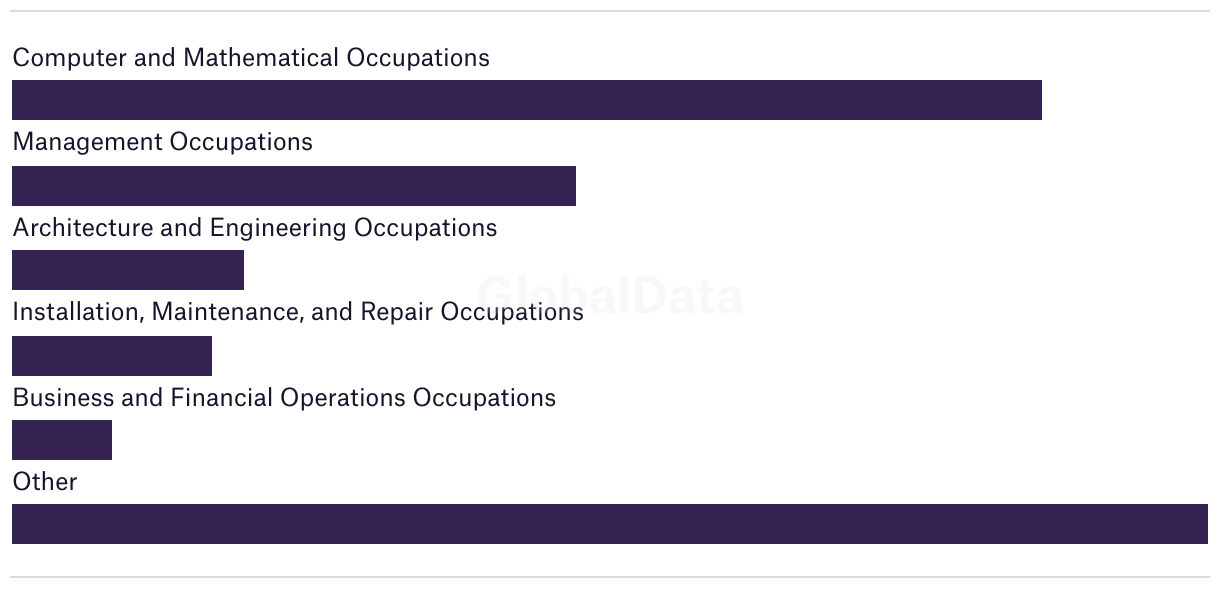This screenshot has width=1220, height=590.
Task: Click the Architecture and Engineering Occupations bar
Action: point(128,270)
